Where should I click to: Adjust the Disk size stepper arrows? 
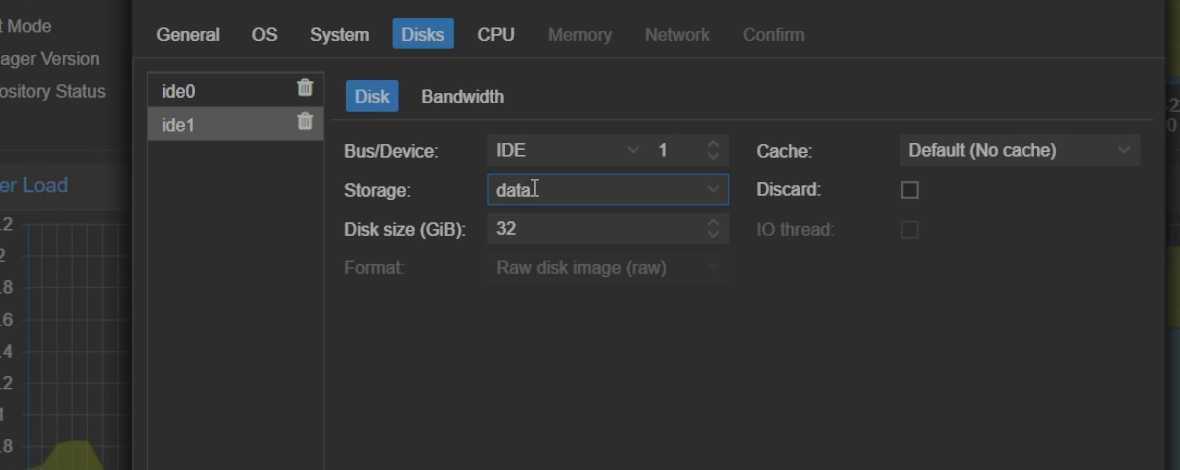(713, 229)
